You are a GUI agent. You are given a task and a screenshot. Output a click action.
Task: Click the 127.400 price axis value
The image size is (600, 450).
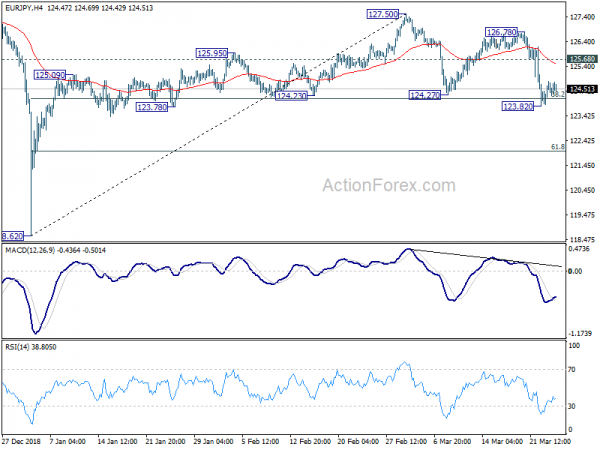click(x=582, y=17)
